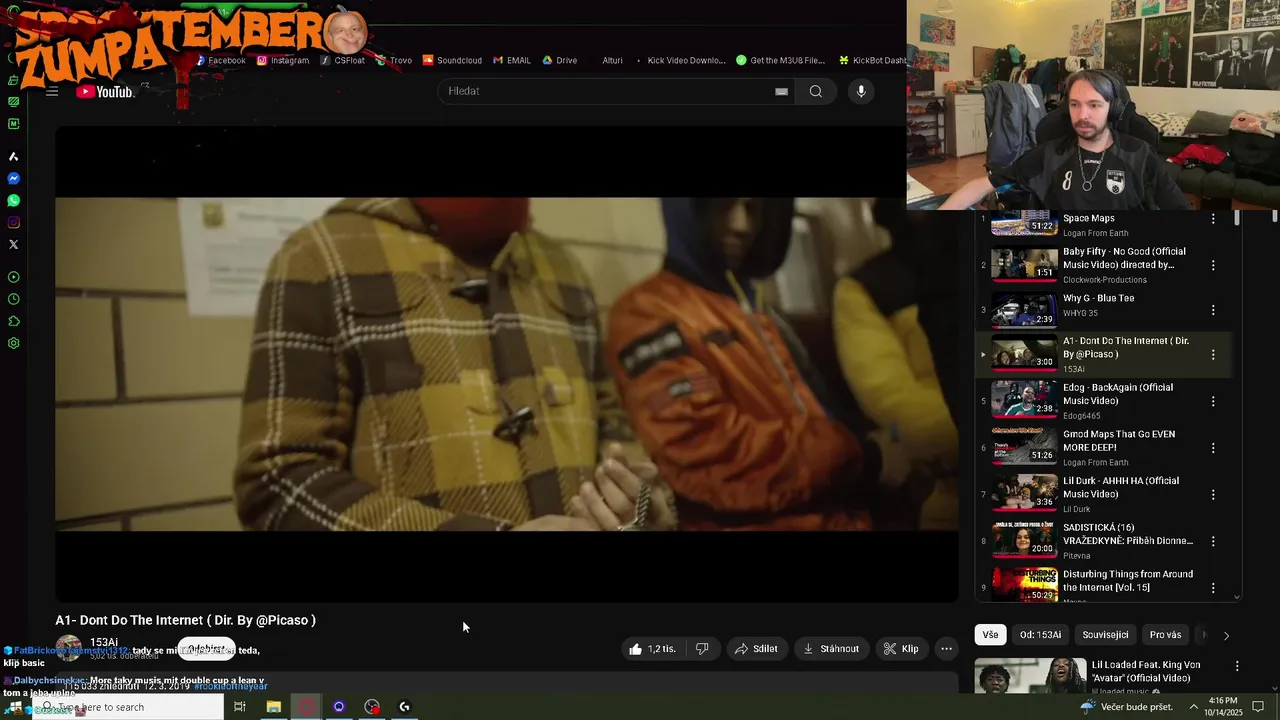
Task: Click the Stáhnout download button
Action: [831, 649]
